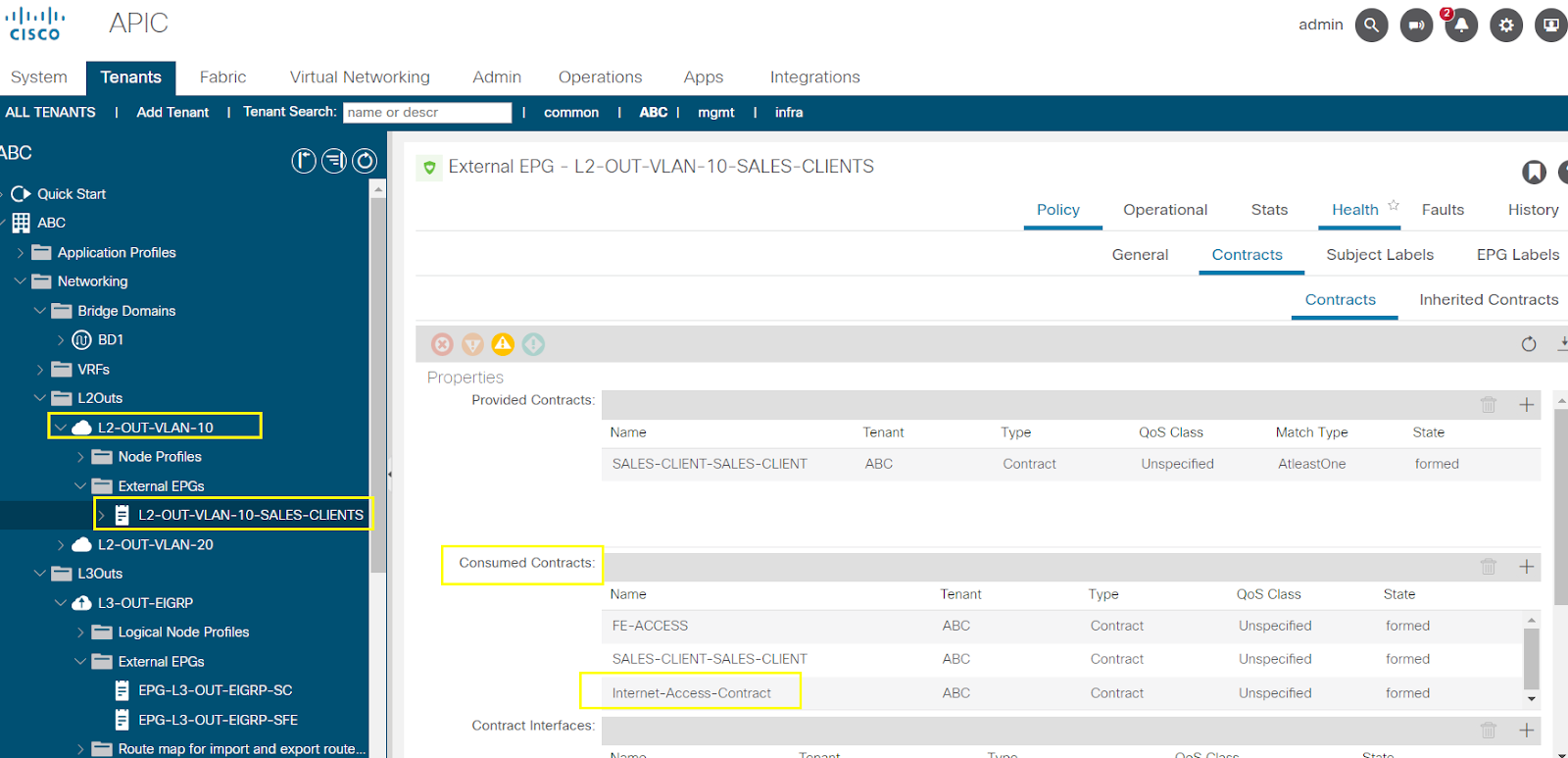Switch to the Fabric tab

point(222,77)
